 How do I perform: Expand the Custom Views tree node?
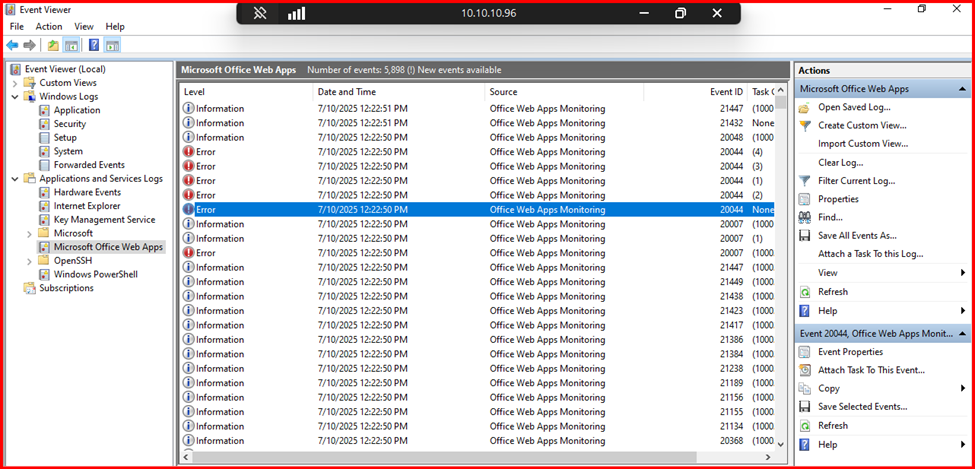click(x=15, y=83)
